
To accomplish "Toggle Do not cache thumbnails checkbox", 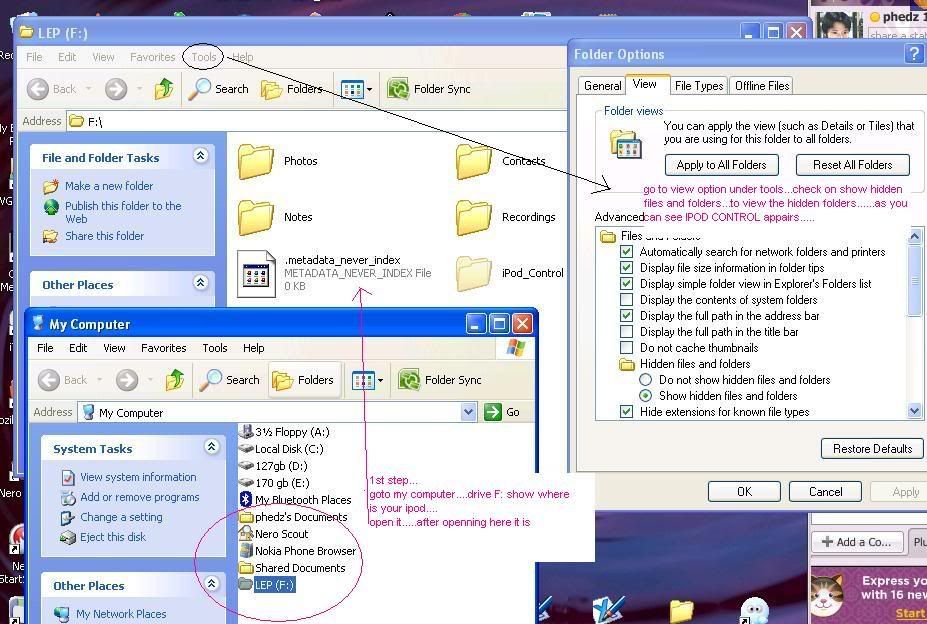I will tap(627, 348).
